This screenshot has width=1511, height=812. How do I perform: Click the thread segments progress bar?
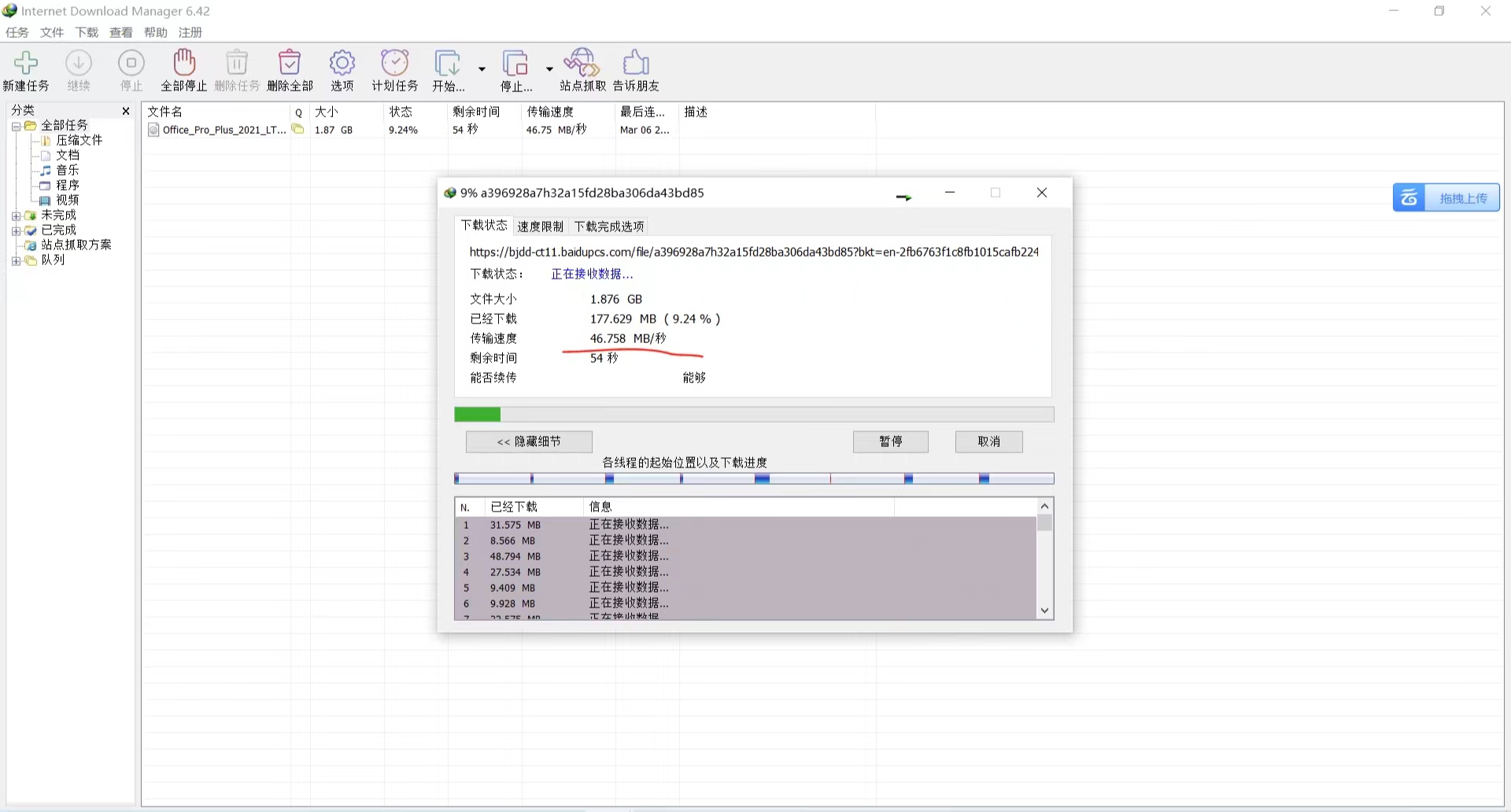[754, 478]
